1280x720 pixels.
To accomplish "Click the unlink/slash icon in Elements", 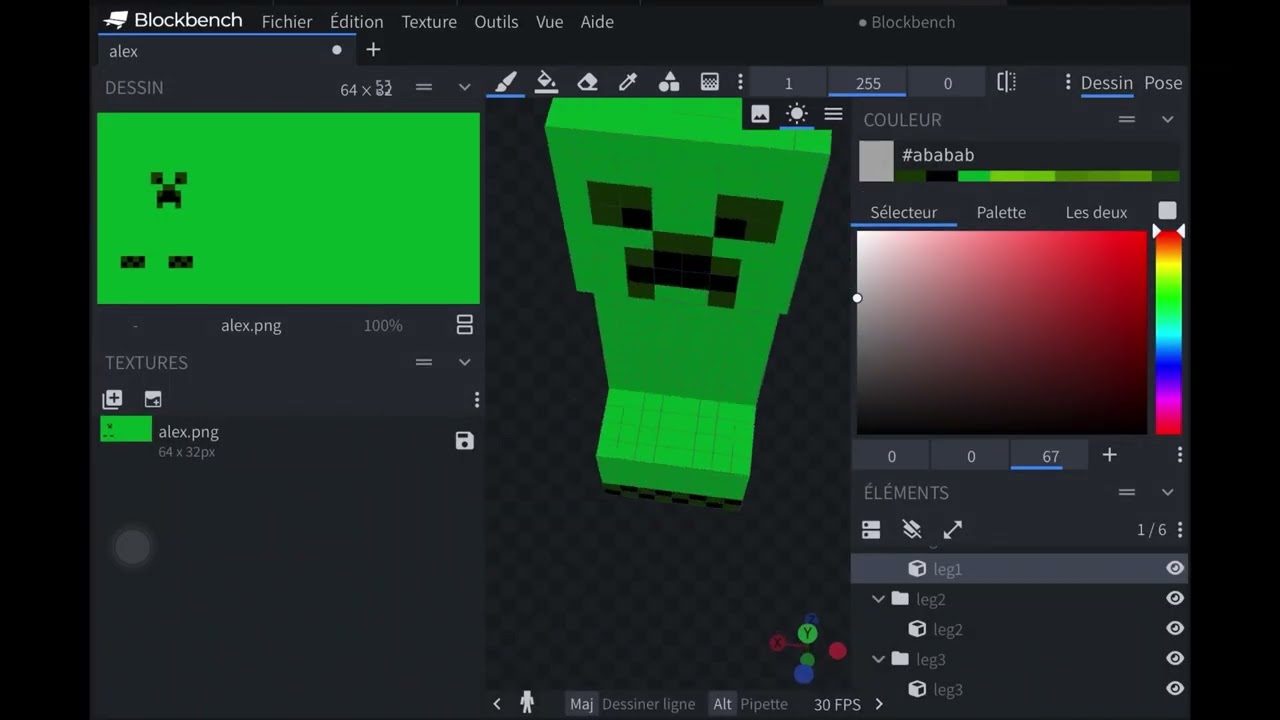I will click(911, 530).
